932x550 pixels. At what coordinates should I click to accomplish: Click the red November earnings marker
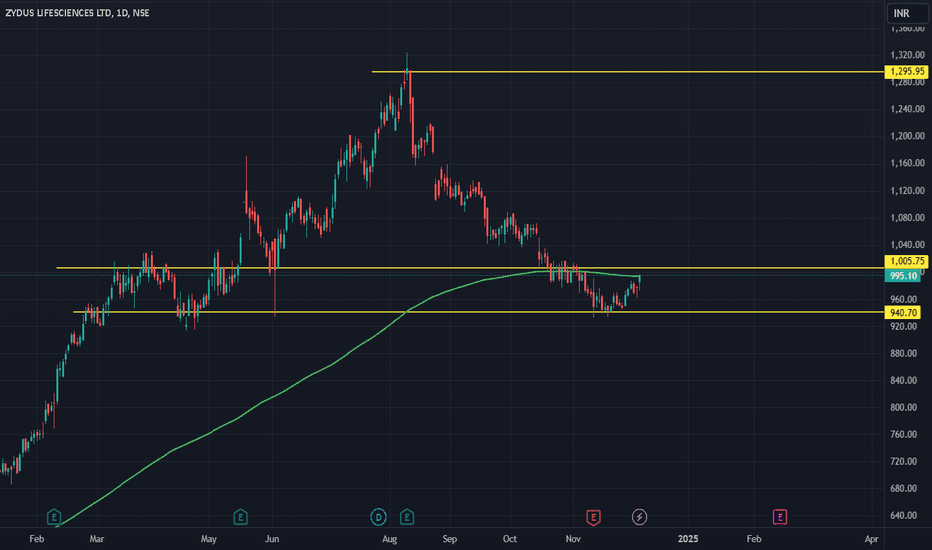pos(593,517)
